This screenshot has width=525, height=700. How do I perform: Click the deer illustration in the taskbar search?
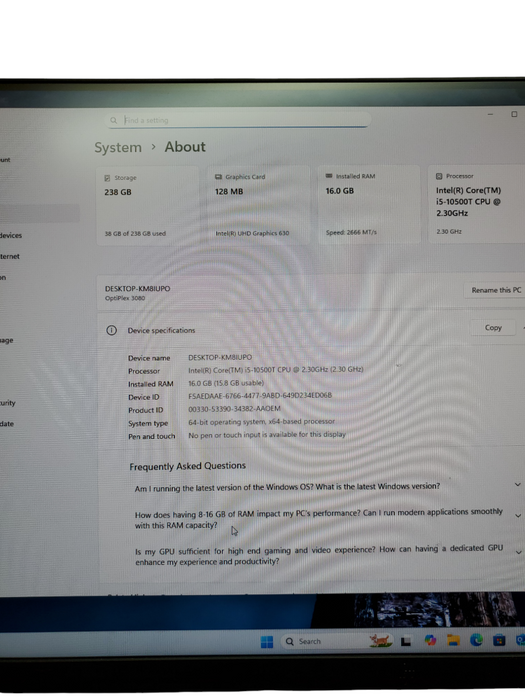click(x=380, y=641)
